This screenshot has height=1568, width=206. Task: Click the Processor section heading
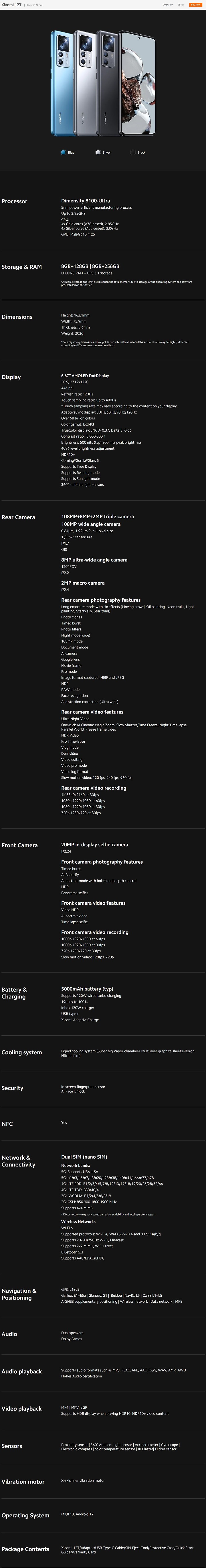15,201
